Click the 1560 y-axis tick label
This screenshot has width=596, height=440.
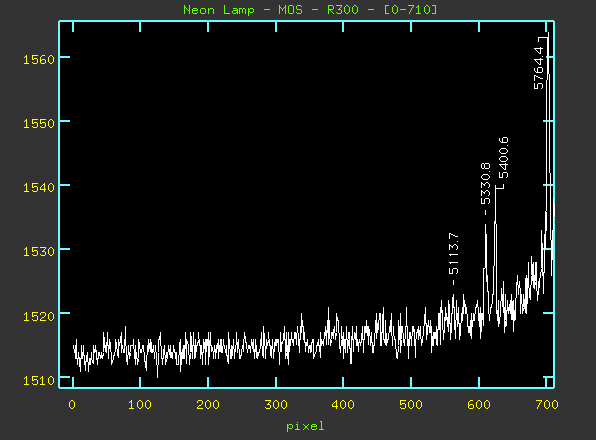point(39,60)
